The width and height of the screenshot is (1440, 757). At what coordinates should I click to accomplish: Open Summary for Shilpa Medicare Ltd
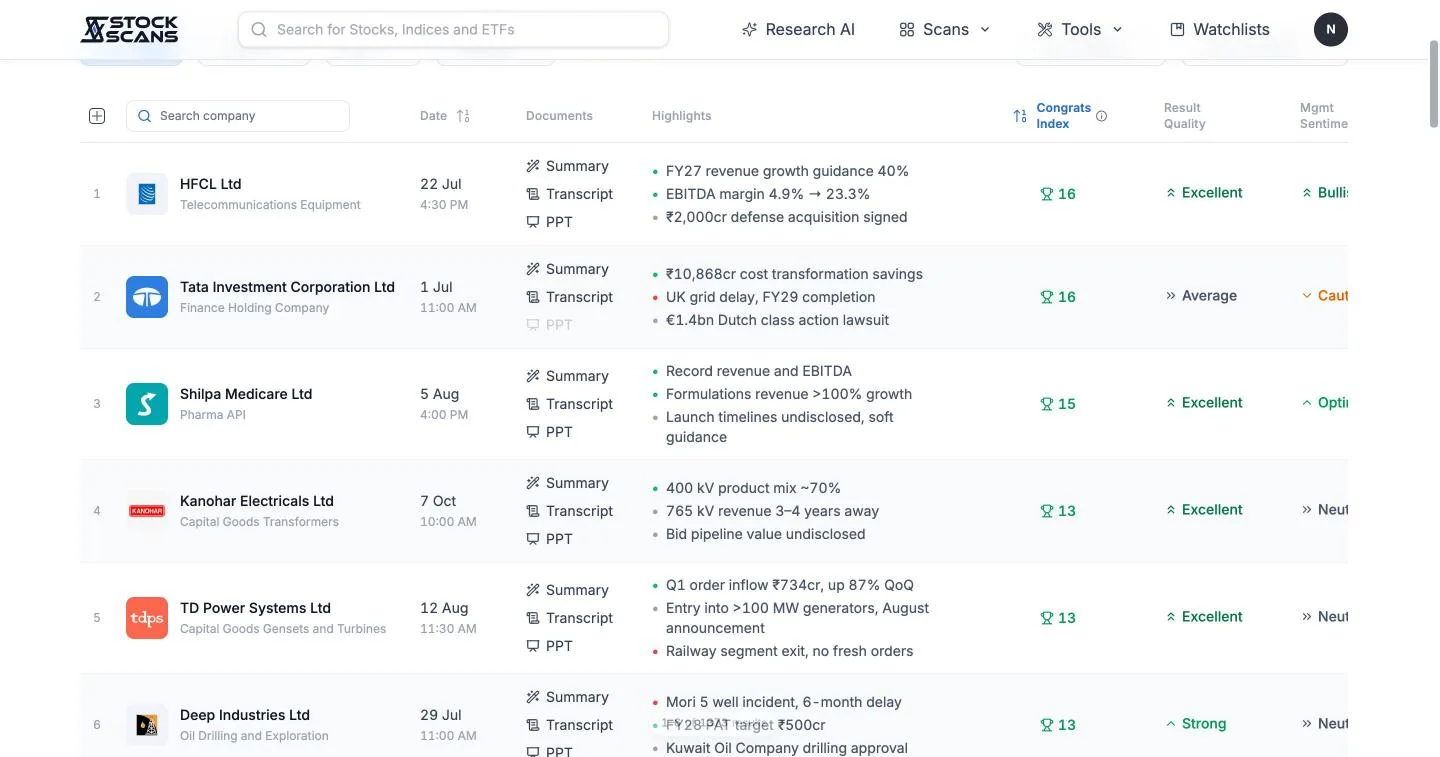pos(567,376)
